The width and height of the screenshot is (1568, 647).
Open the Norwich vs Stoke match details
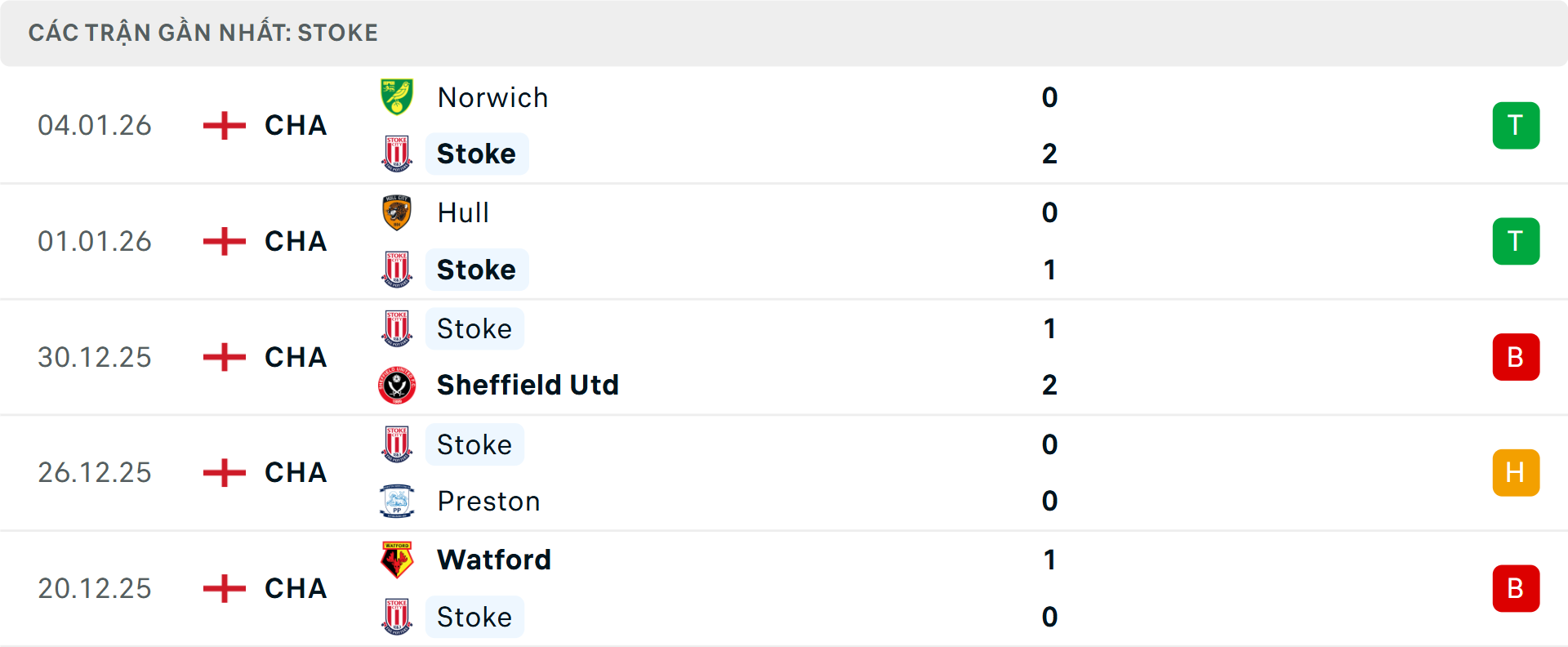pyautogui.click(x=735, y=125)
